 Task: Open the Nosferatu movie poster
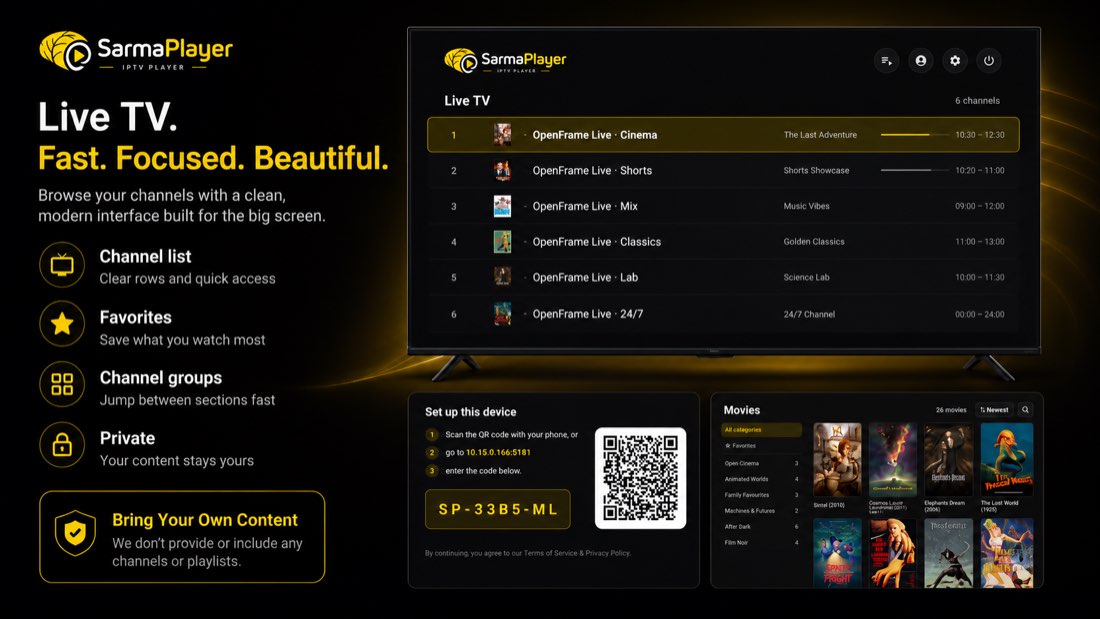948,553
